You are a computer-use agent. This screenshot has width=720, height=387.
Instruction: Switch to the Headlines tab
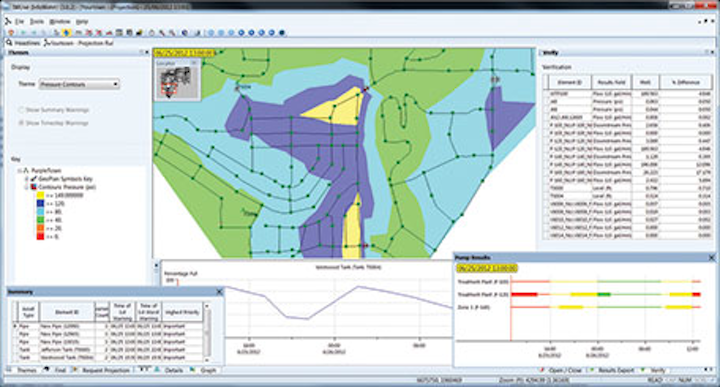tap(24, 43)
